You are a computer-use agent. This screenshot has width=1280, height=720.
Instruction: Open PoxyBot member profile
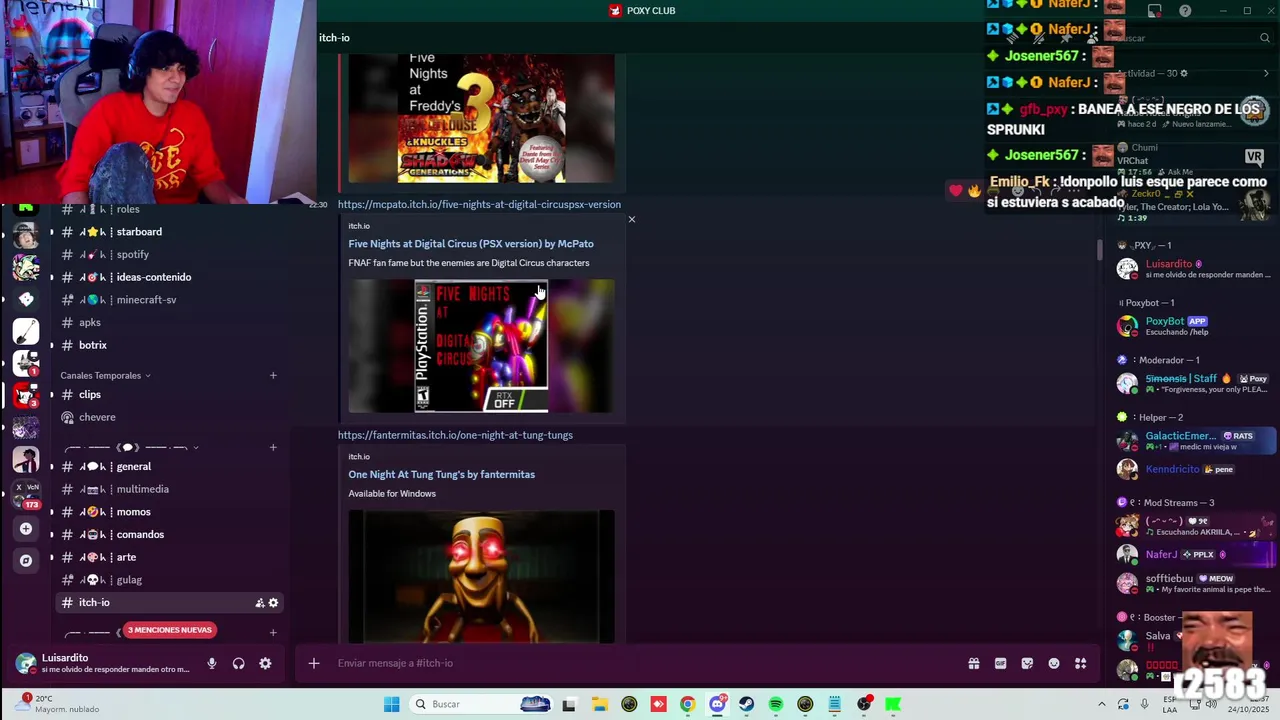click(x=1195, y=326)
